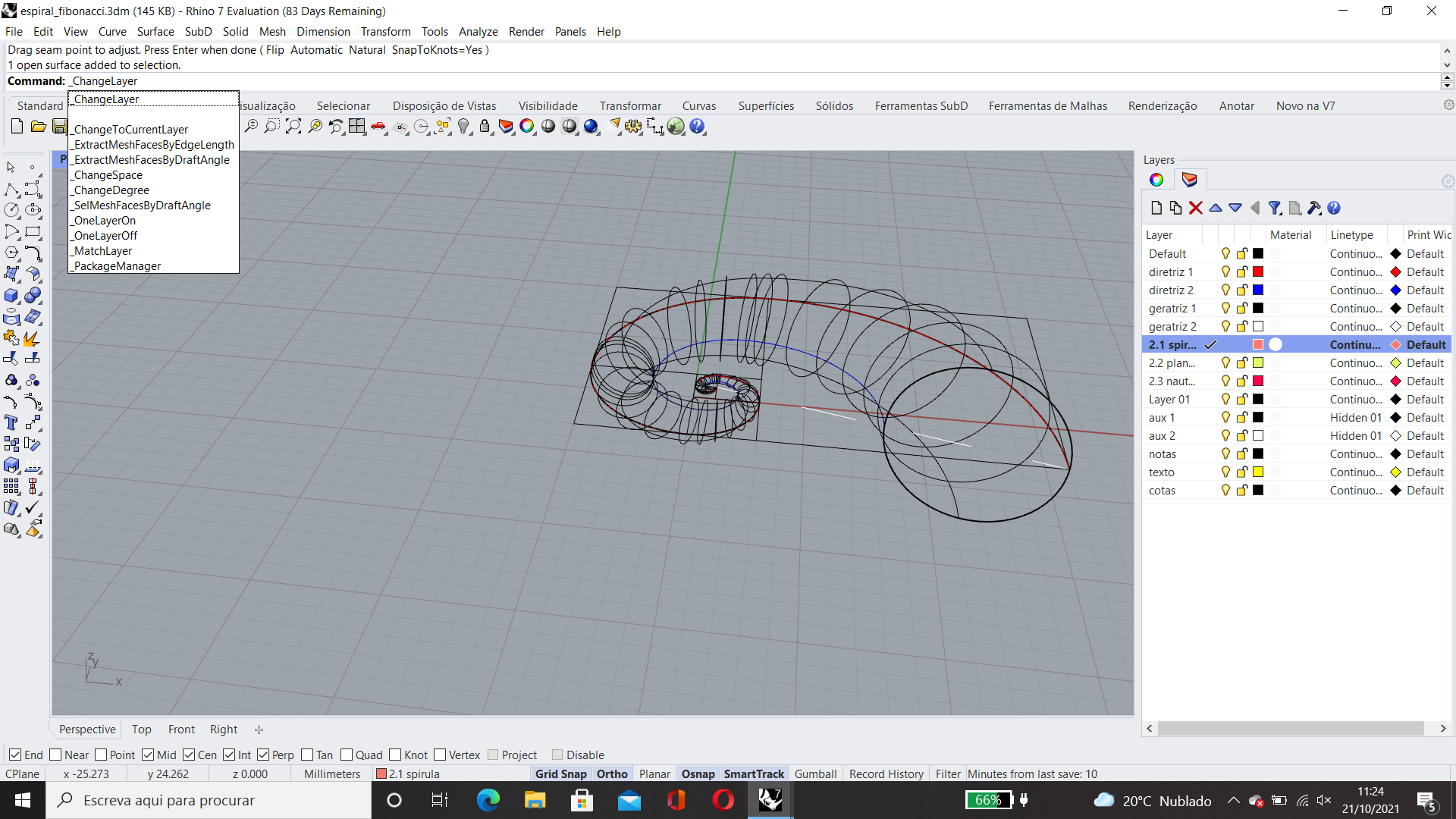Toggle the Mid osnap checkbox
Viewport: 1456px width, 819px height.
point(148,755)
